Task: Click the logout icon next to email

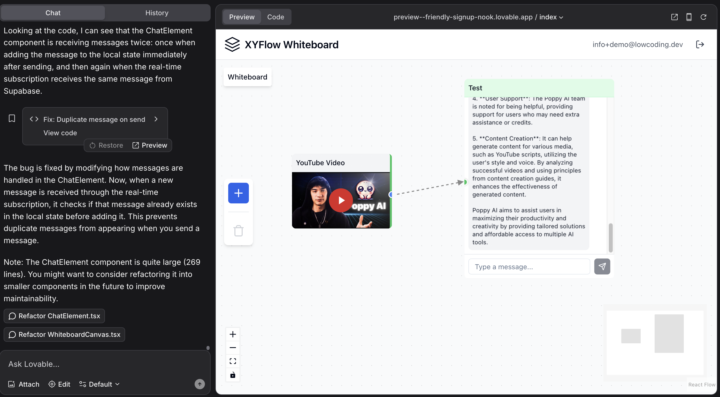Action: point(700,45)
